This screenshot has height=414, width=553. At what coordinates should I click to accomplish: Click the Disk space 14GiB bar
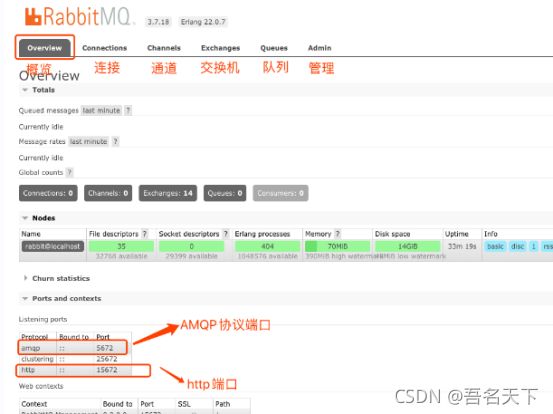pyautogui.click(x=408, y=246)
